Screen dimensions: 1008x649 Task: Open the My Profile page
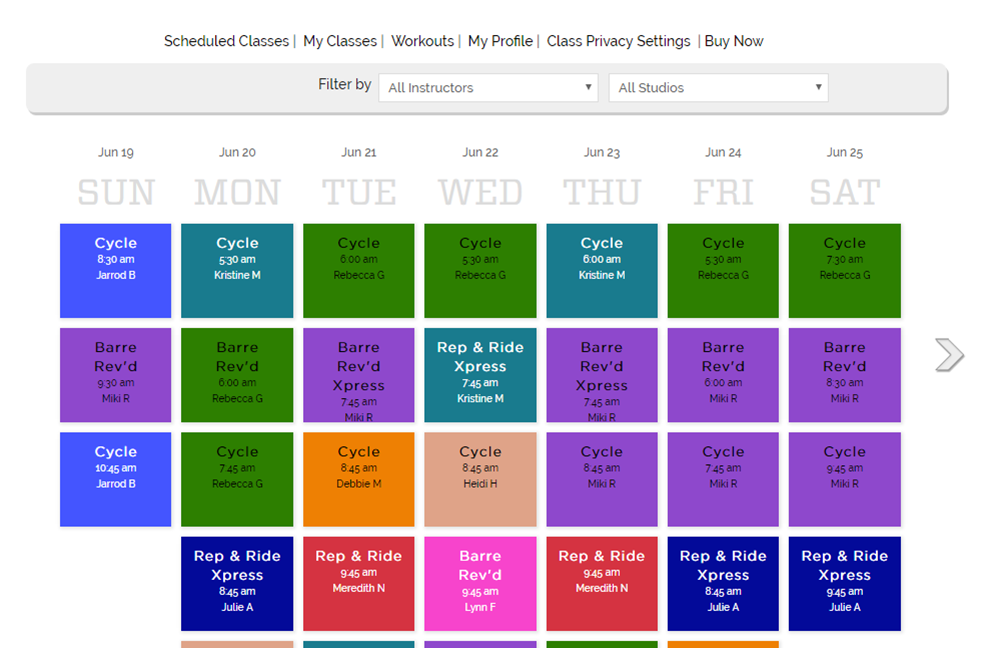click(500, 41)
